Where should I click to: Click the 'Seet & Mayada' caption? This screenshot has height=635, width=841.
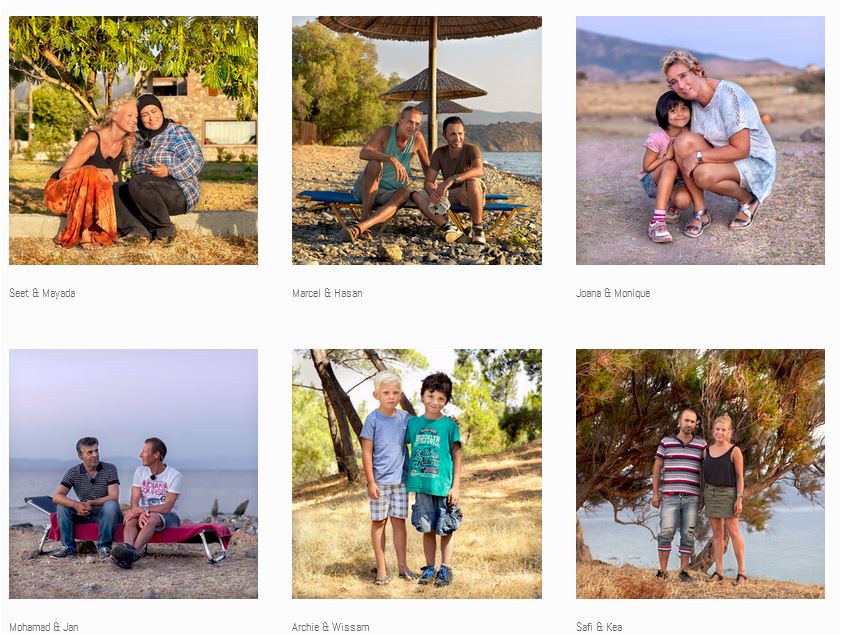coord(42,293)
